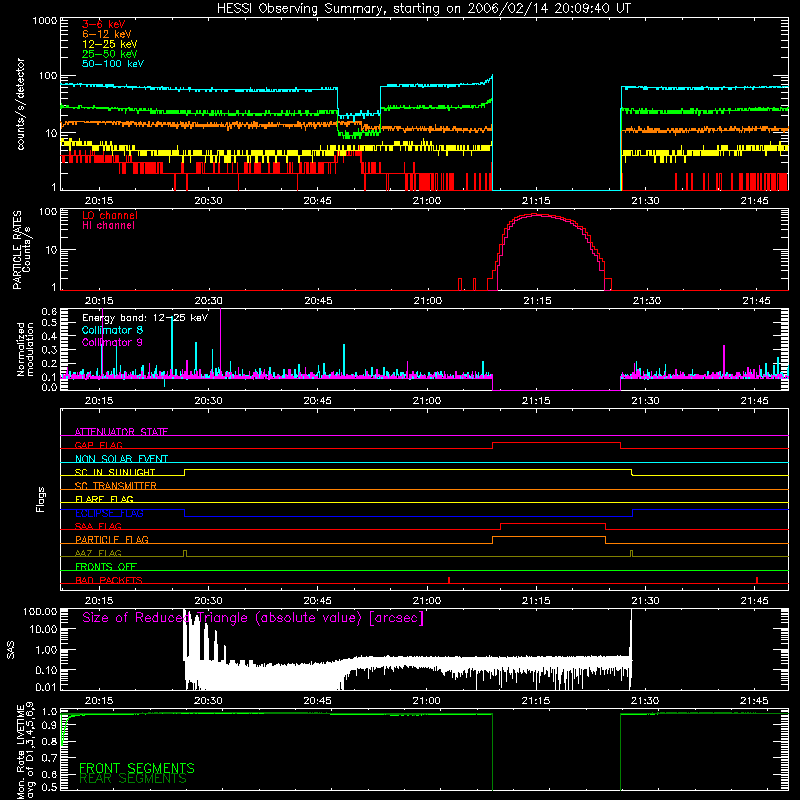Click the 1000 label on counts axis
Screen dimensions: 800x800
pos(44,21)
